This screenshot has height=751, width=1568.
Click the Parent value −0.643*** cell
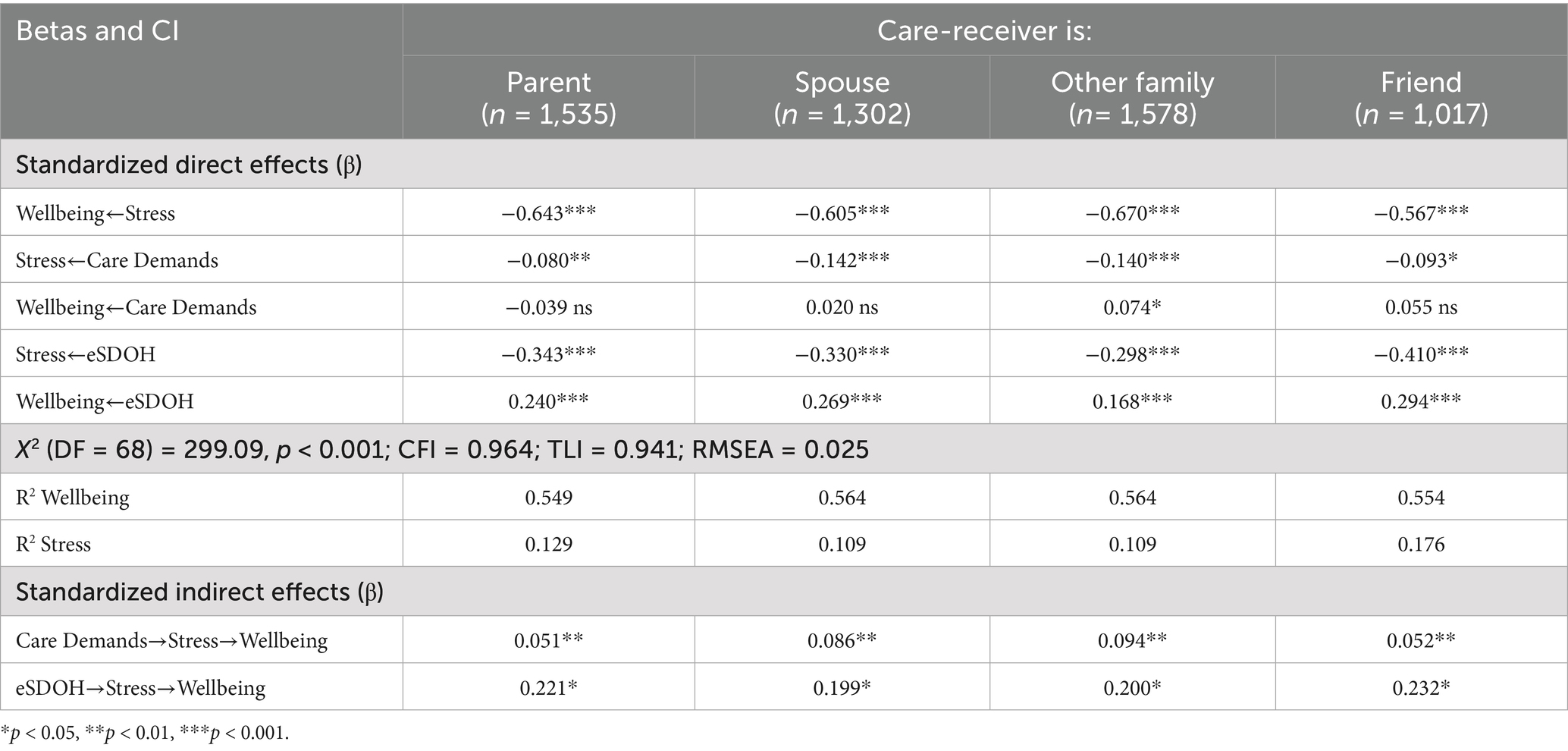548,213
